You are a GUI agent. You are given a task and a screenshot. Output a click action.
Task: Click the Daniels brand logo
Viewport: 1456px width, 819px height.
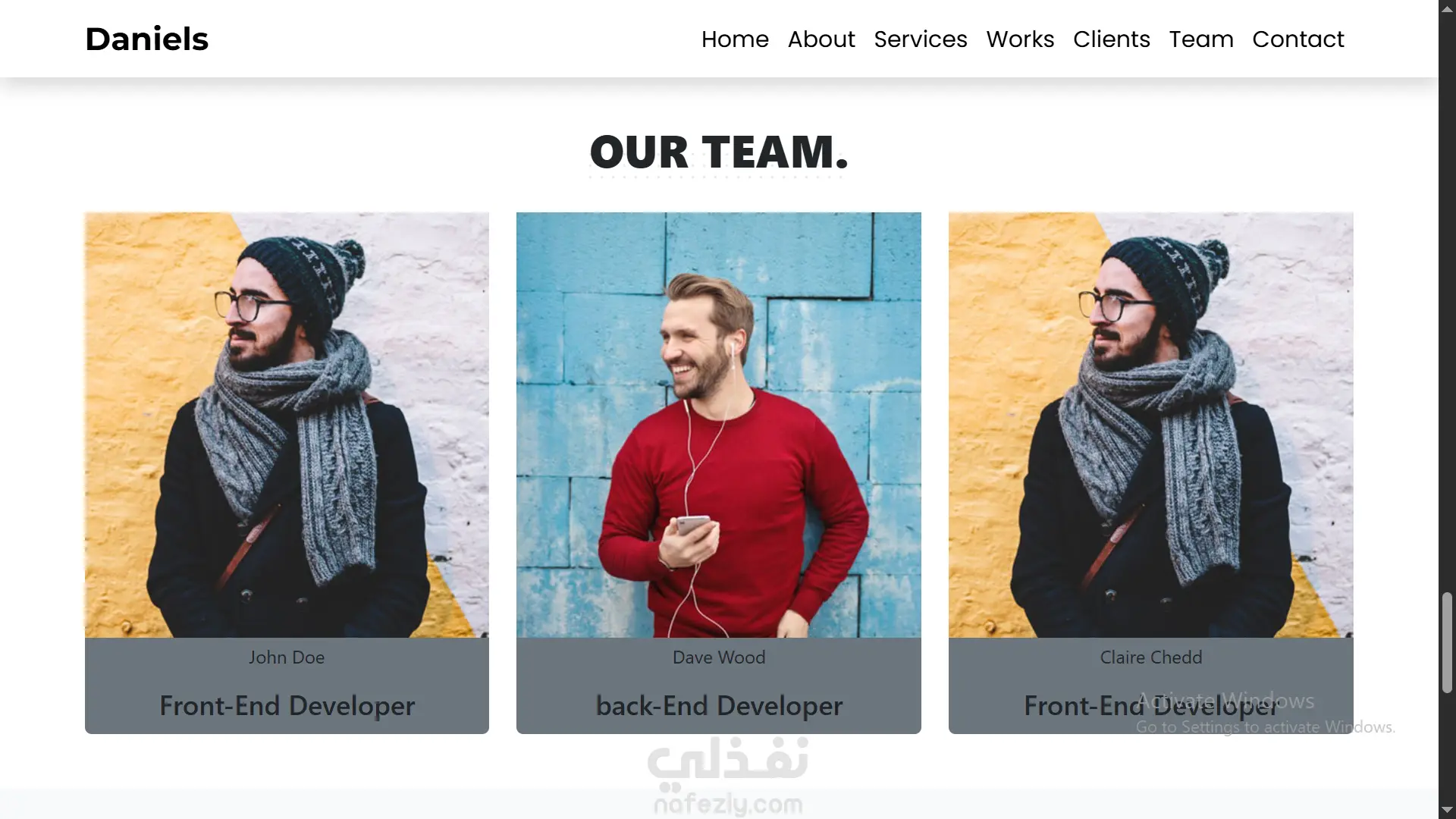[x=146, y=39]
